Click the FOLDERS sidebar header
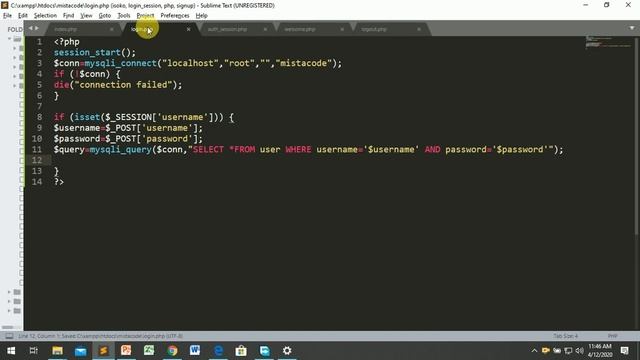This screenshot has height=360, width=640. coord(15,29)
